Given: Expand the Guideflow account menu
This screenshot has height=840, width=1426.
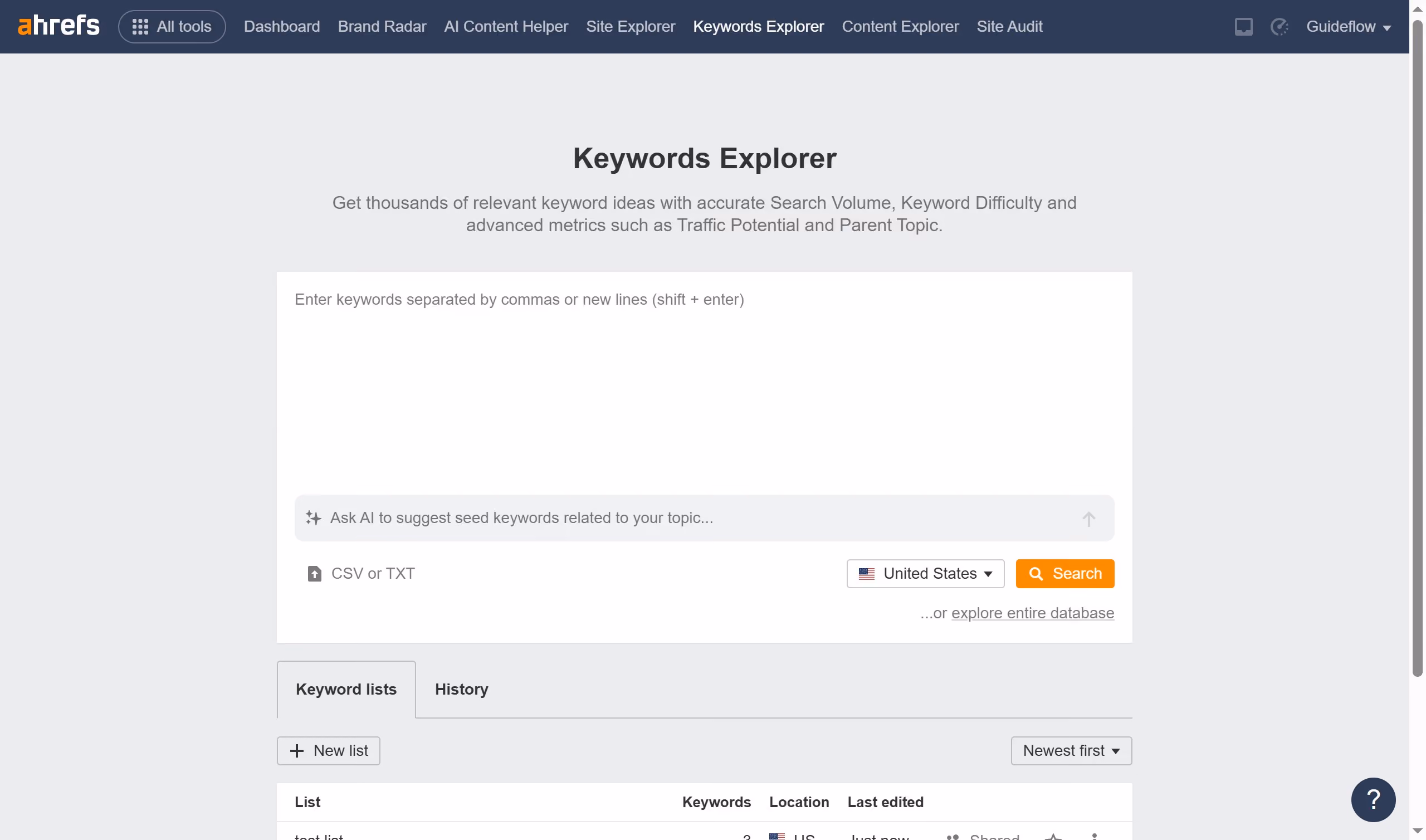Looking at the screenshot, I should [x=1349, y=27].
